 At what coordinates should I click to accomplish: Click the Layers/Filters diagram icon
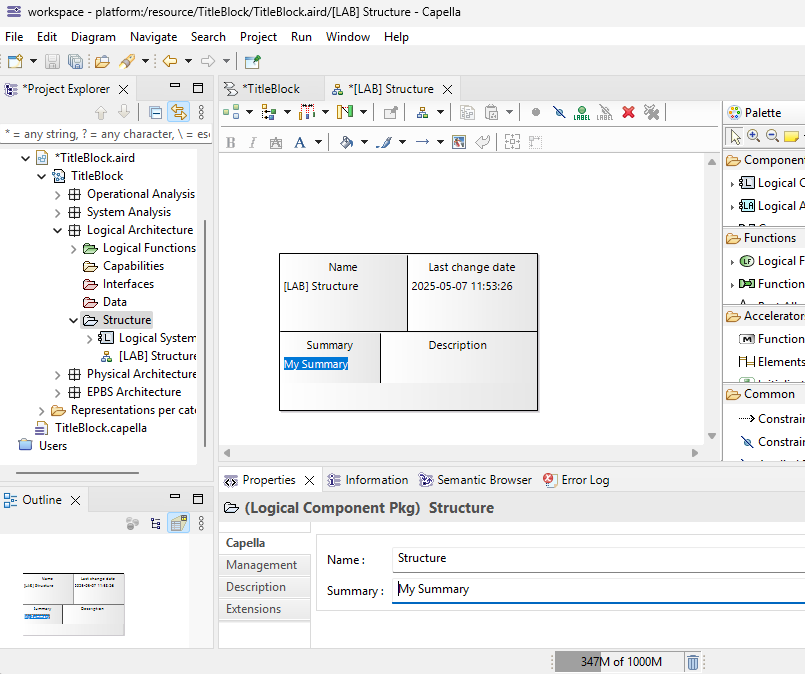(x=344, y=112)
